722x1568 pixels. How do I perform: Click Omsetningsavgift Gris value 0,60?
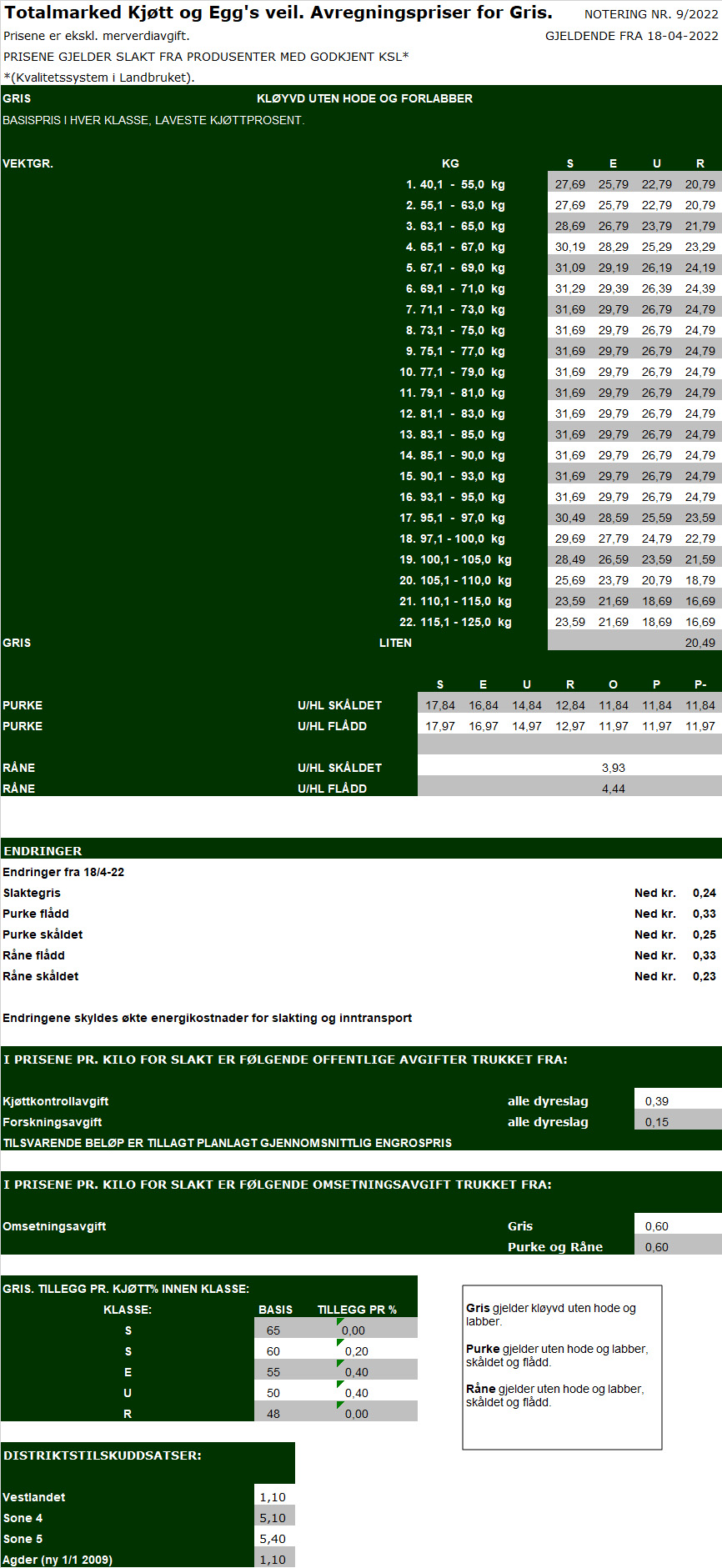tap(657, 1226)
